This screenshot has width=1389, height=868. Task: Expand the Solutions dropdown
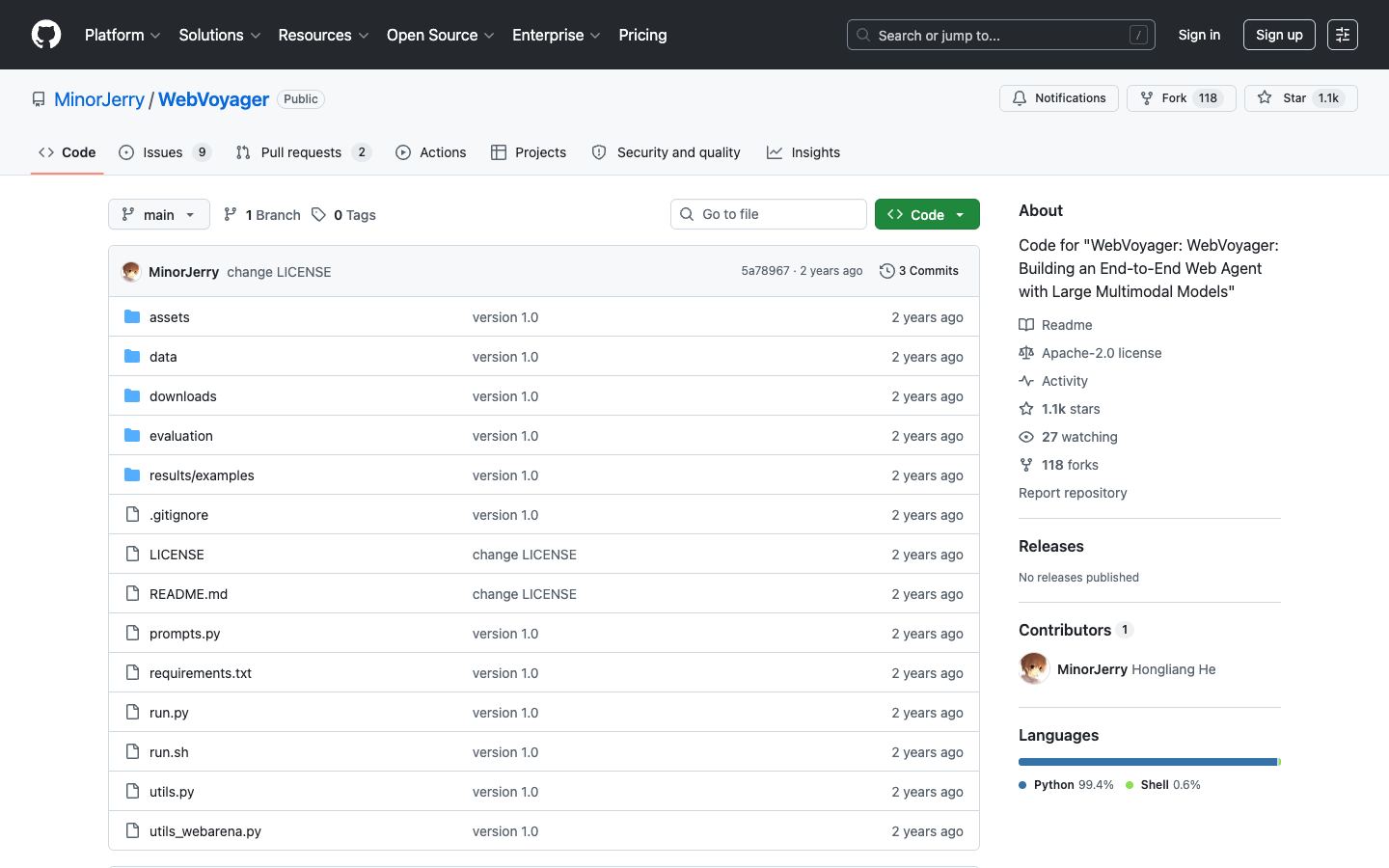pos(220,35)
